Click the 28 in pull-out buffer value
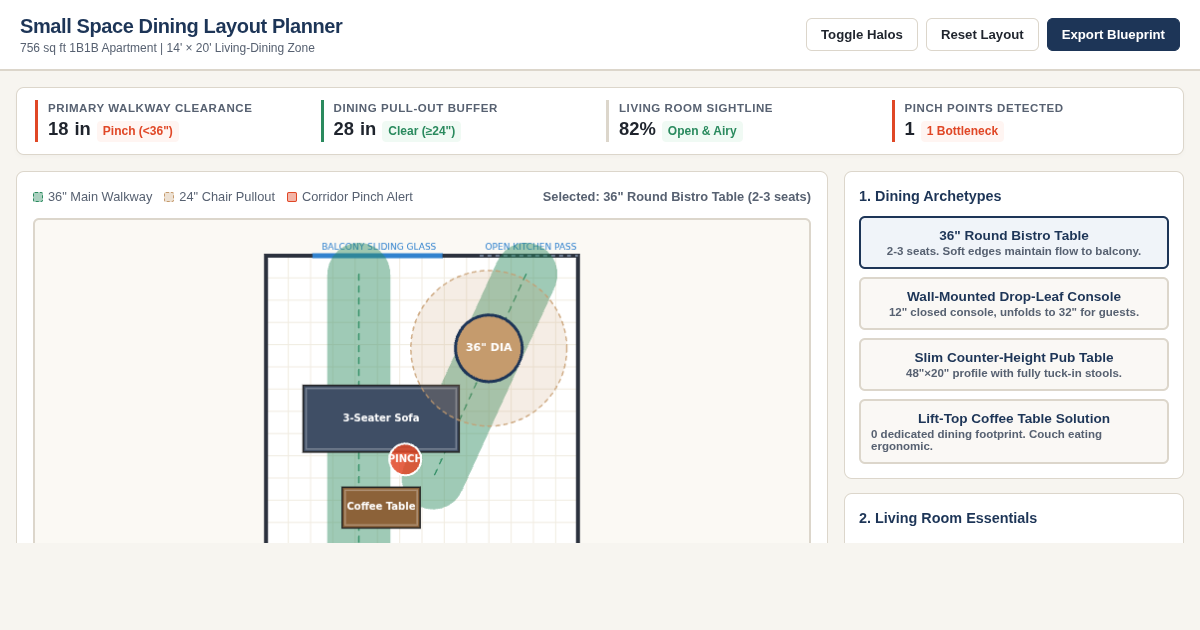 coord(355,129)
